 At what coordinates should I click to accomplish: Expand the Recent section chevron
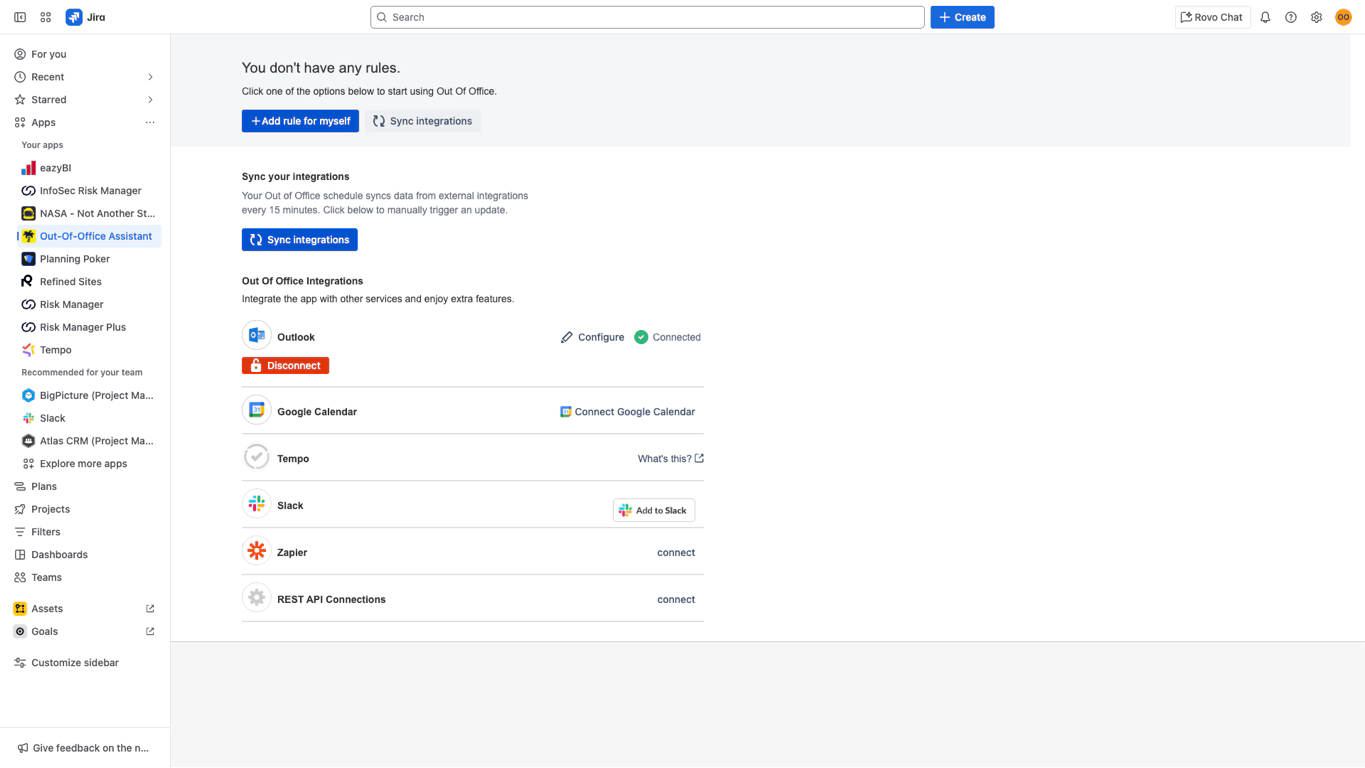[150, 77]
